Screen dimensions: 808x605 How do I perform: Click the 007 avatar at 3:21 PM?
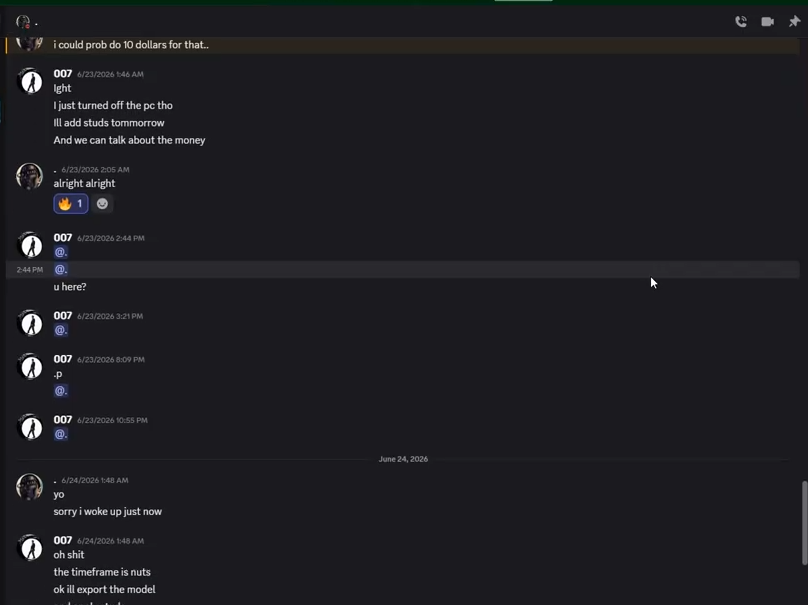tap(29, 323)
